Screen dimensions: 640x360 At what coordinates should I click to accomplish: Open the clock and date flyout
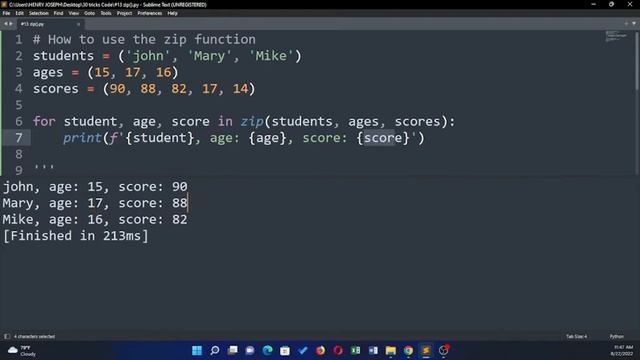[622, 351]
